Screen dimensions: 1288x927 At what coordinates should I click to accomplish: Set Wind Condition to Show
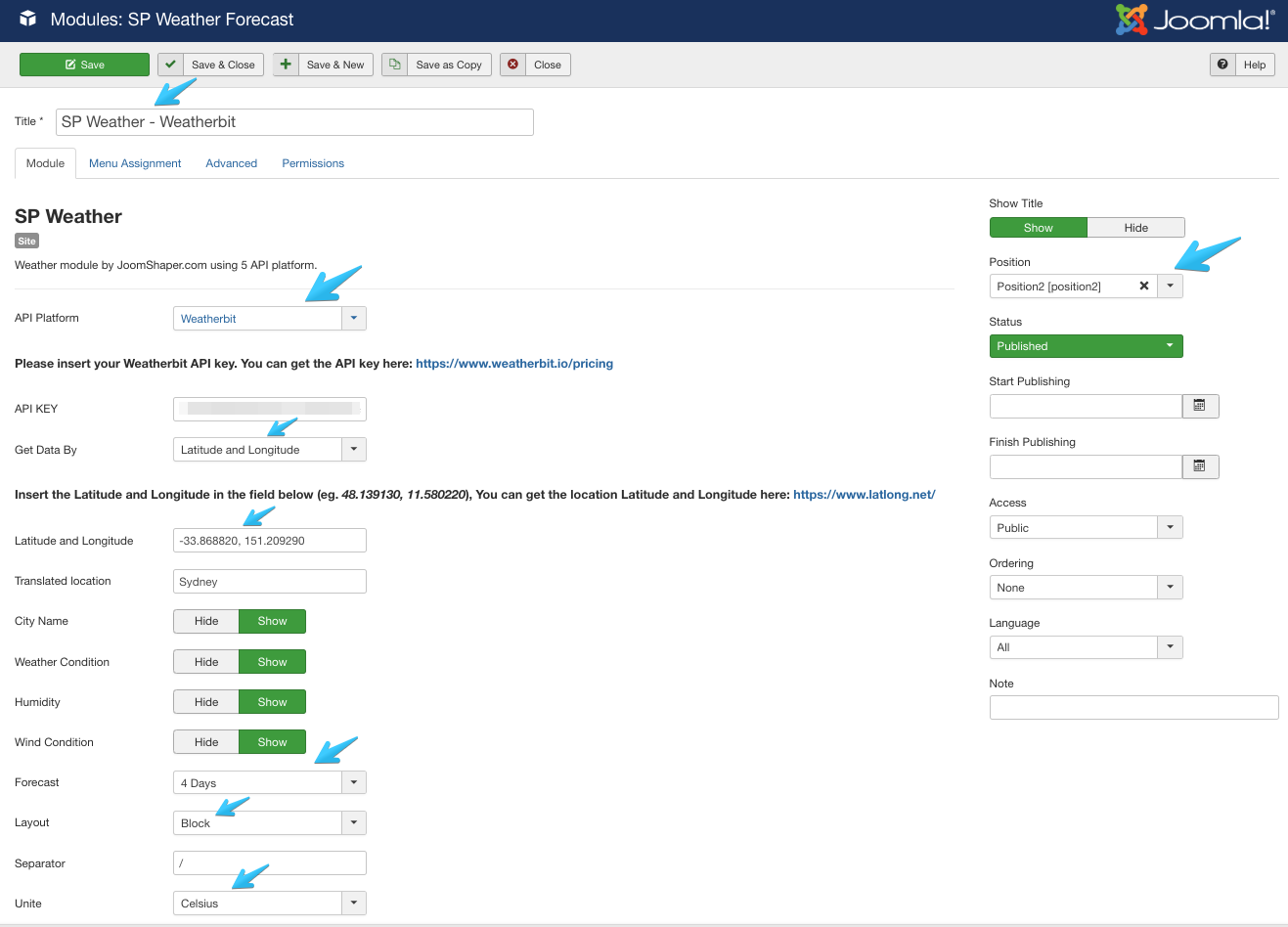(x=272, y=742)
